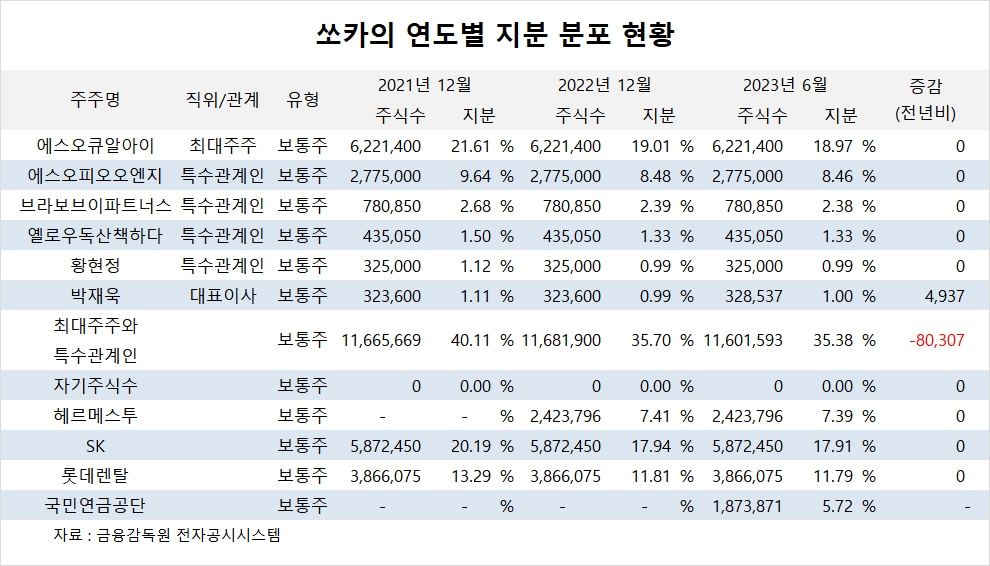
Task: Click the 9.64 stake value
Action: pos(475,176)
